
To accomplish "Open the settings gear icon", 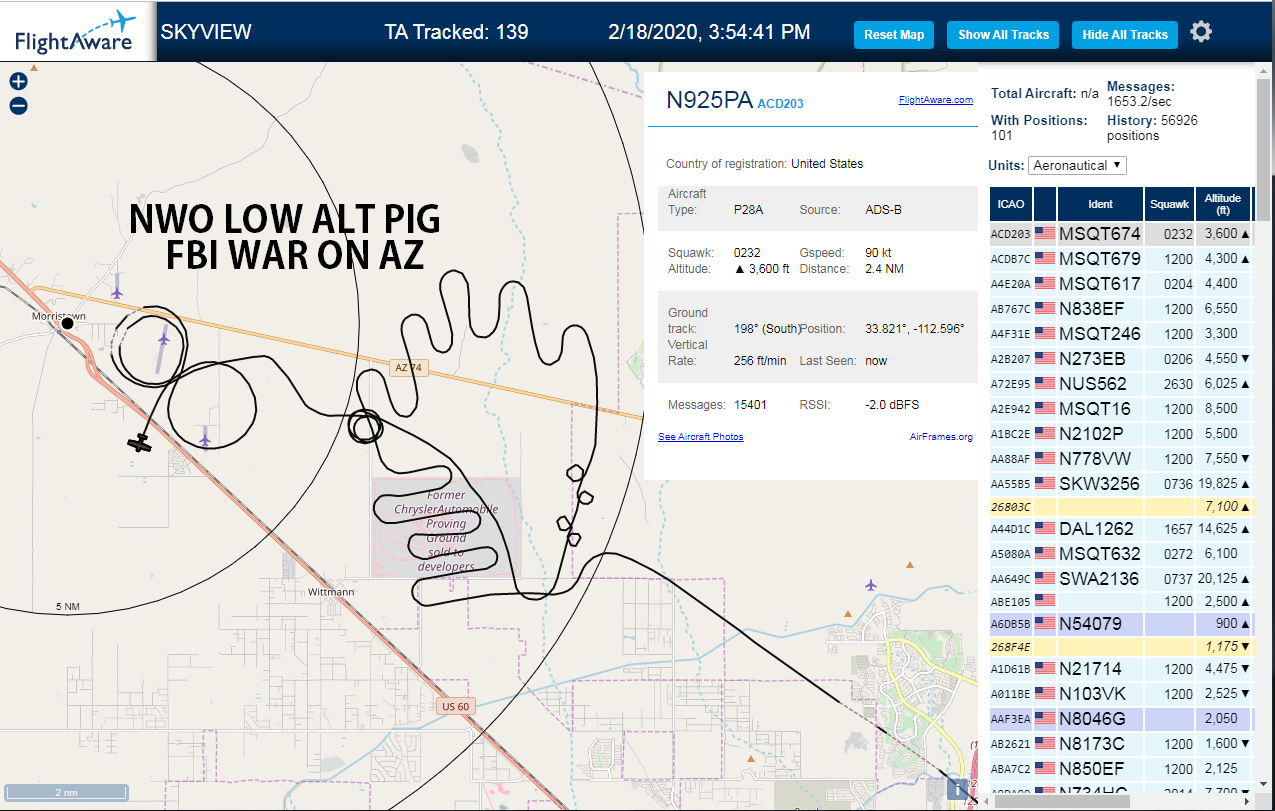I will coord(1201,32).
